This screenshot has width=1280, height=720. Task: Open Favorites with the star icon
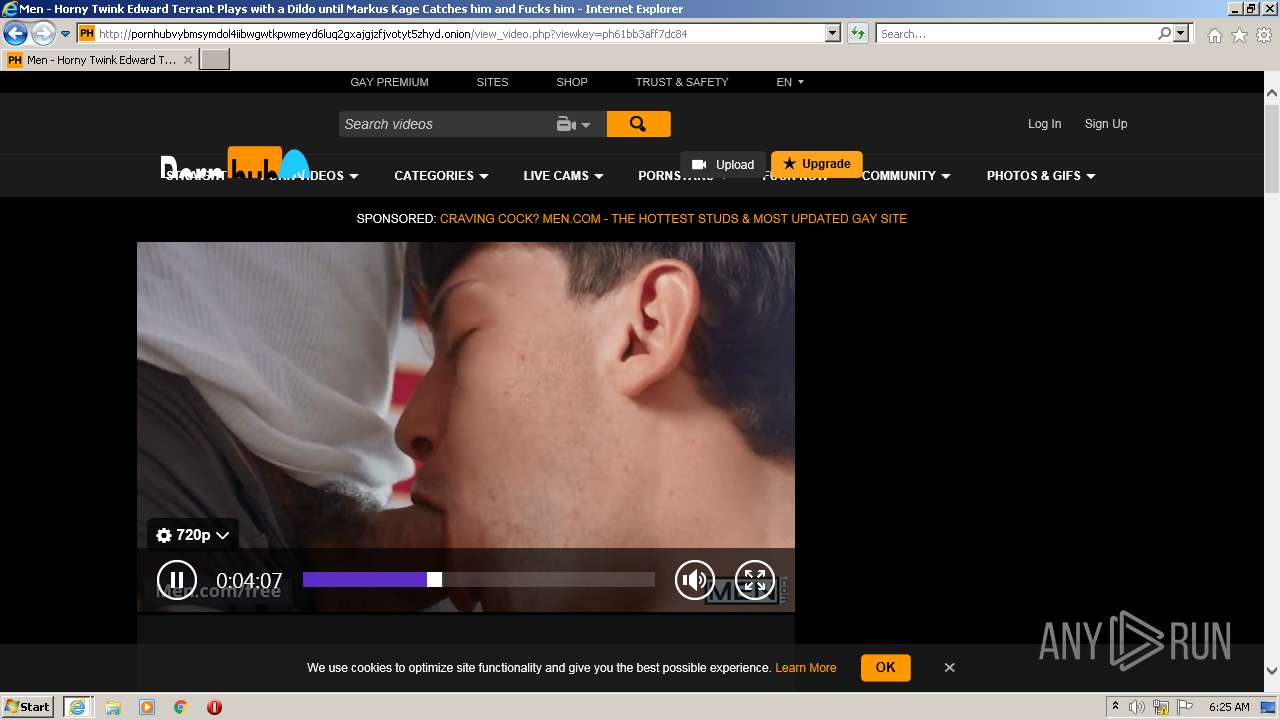(x=1239, y=35)
